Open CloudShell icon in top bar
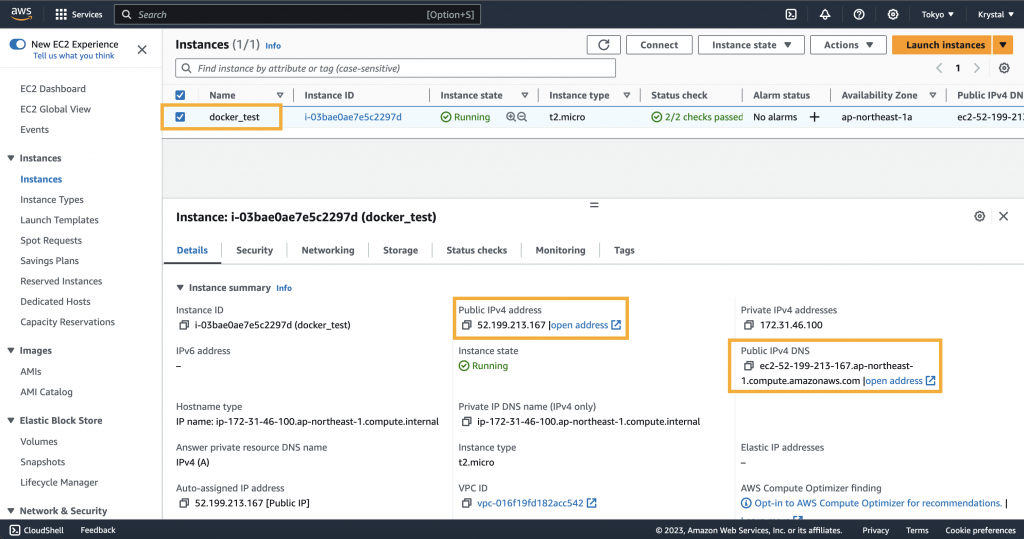This screenshot has width=1024, height=539. coord(791,14)
